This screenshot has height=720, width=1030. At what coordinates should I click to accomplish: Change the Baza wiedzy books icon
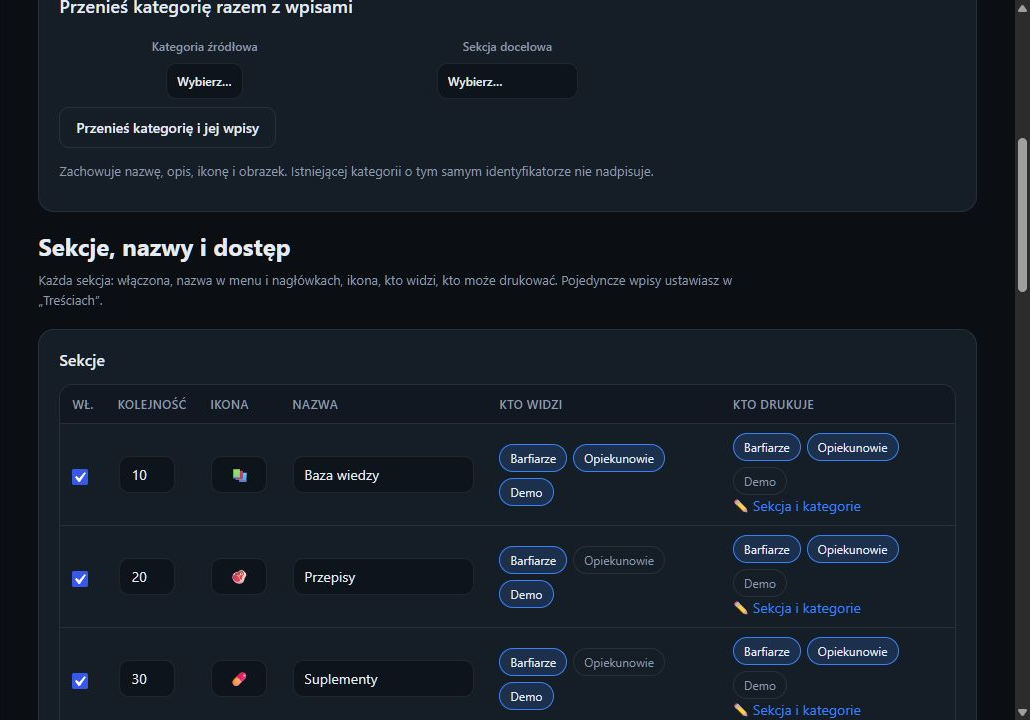(x=239, y=475)
